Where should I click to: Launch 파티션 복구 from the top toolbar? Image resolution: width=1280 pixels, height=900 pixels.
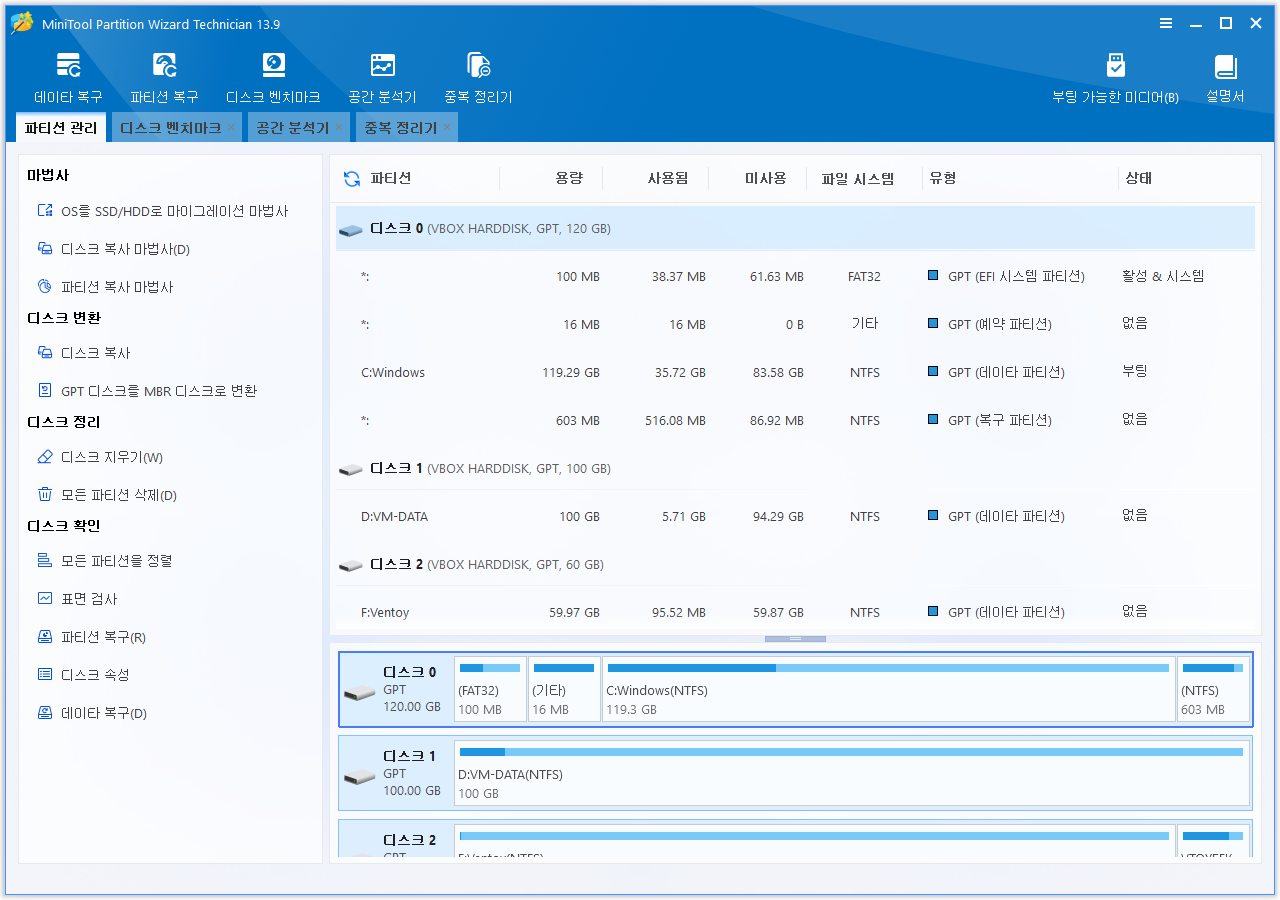pos(164,78)
